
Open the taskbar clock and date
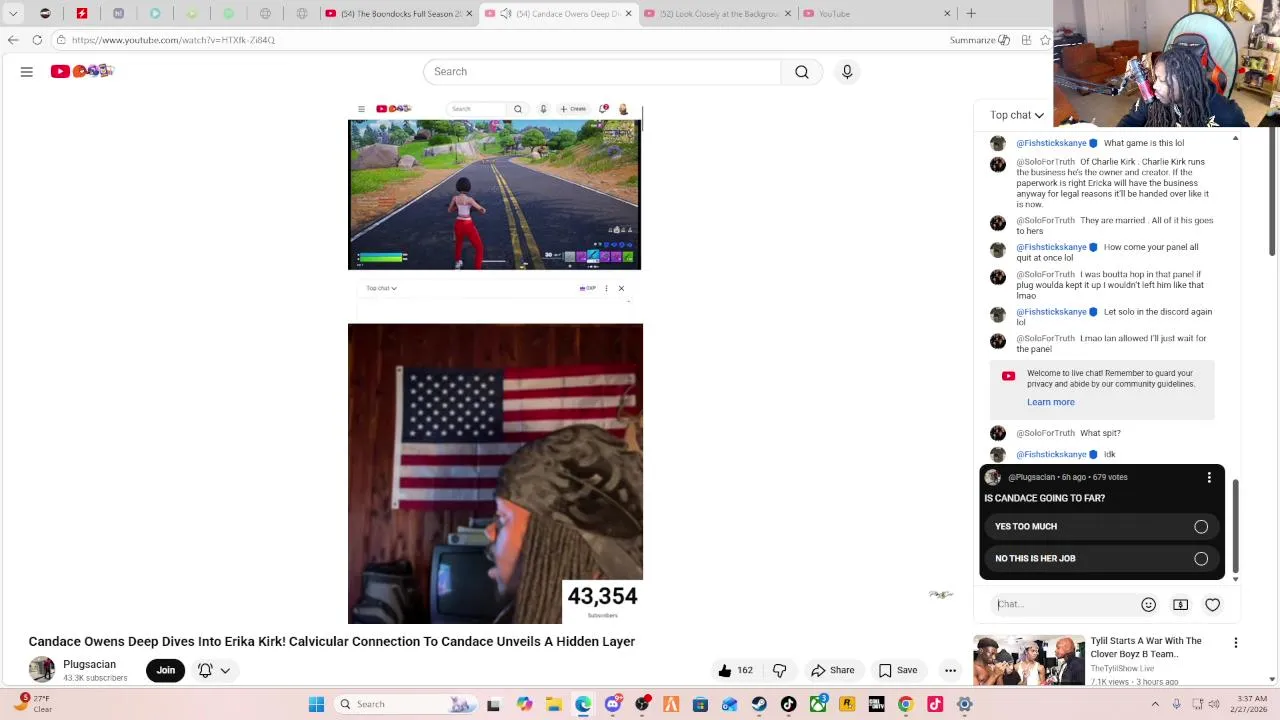click(1250, 704)
